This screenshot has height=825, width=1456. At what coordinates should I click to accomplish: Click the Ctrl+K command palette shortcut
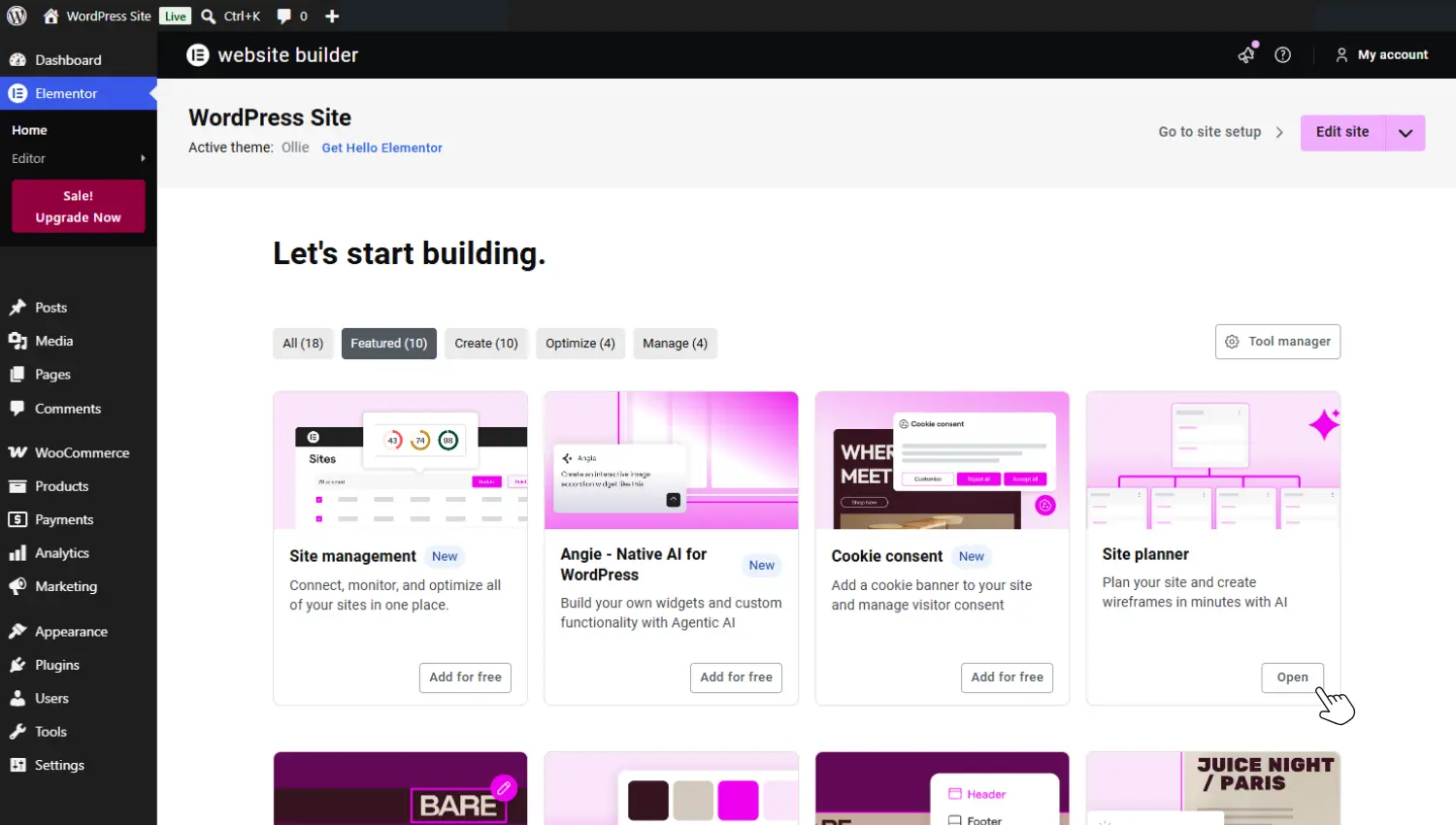tap(242, 16)
